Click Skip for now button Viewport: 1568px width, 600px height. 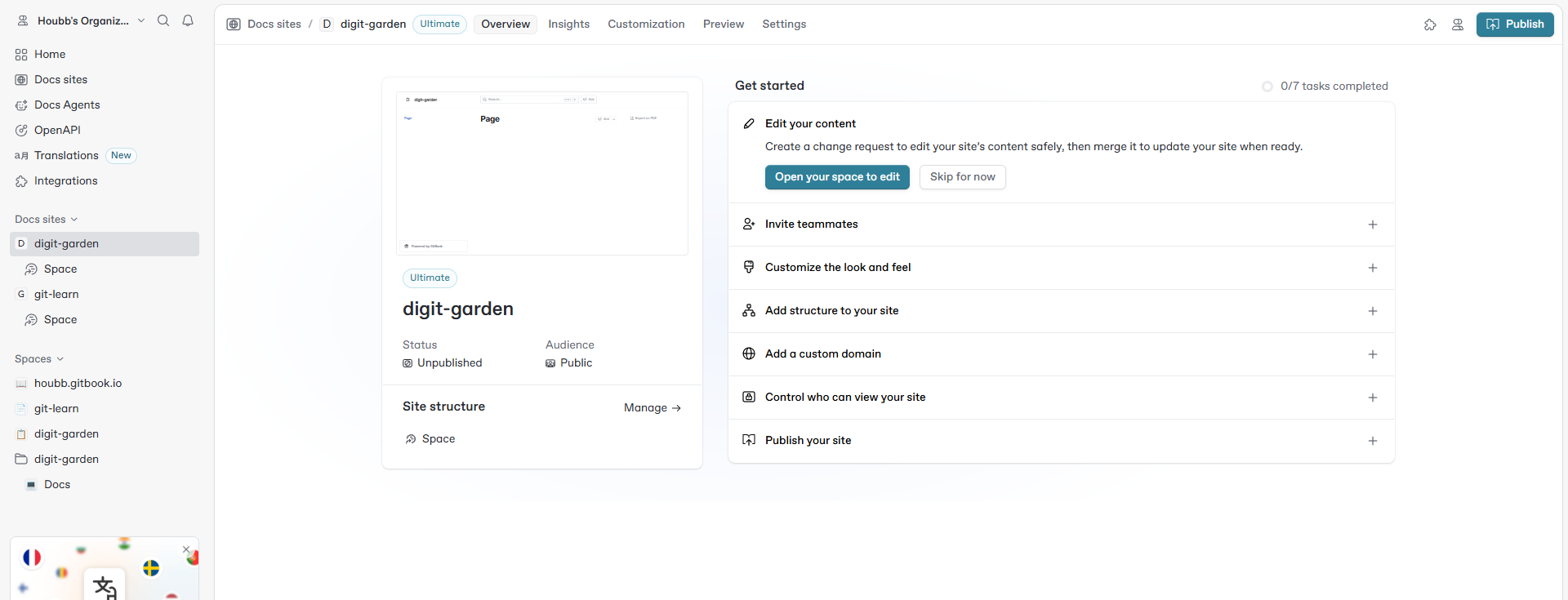click(x=962, y=177)
